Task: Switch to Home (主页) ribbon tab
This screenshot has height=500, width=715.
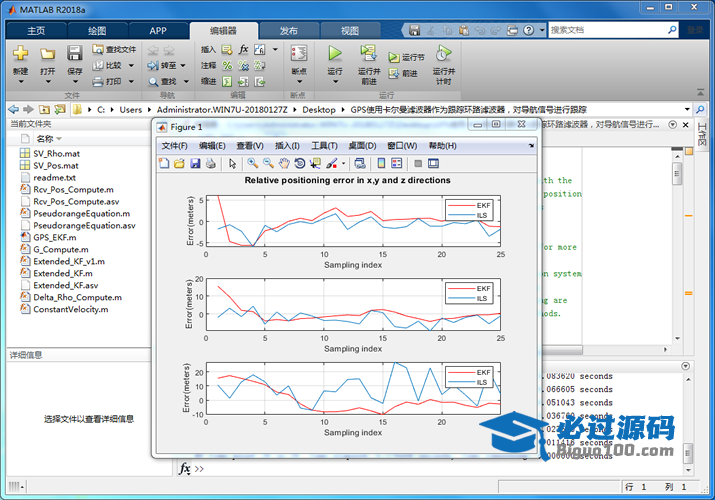Action: (x=36, y=31)
